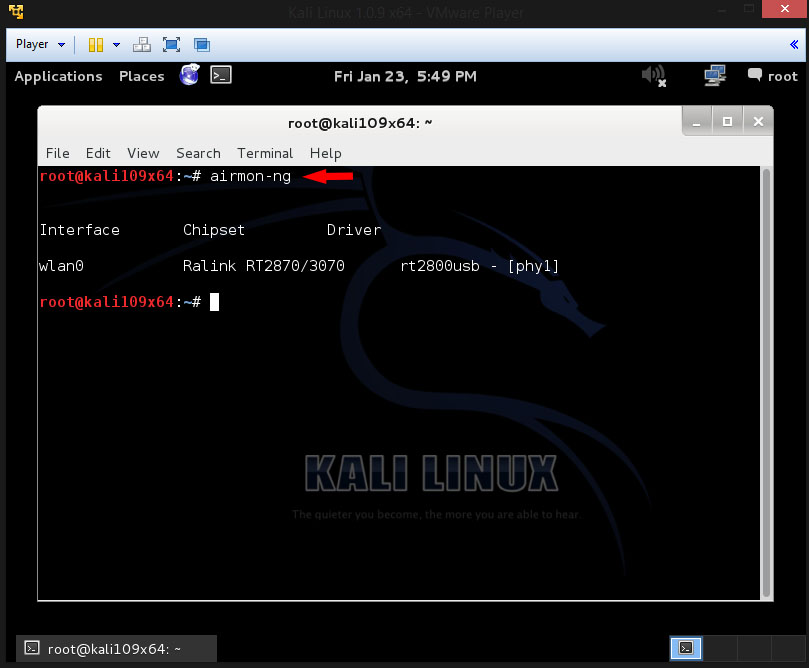The height and width of the screenshot is (668, 809).
Task: Open the terminal Search menu
Action: point(198,153)
